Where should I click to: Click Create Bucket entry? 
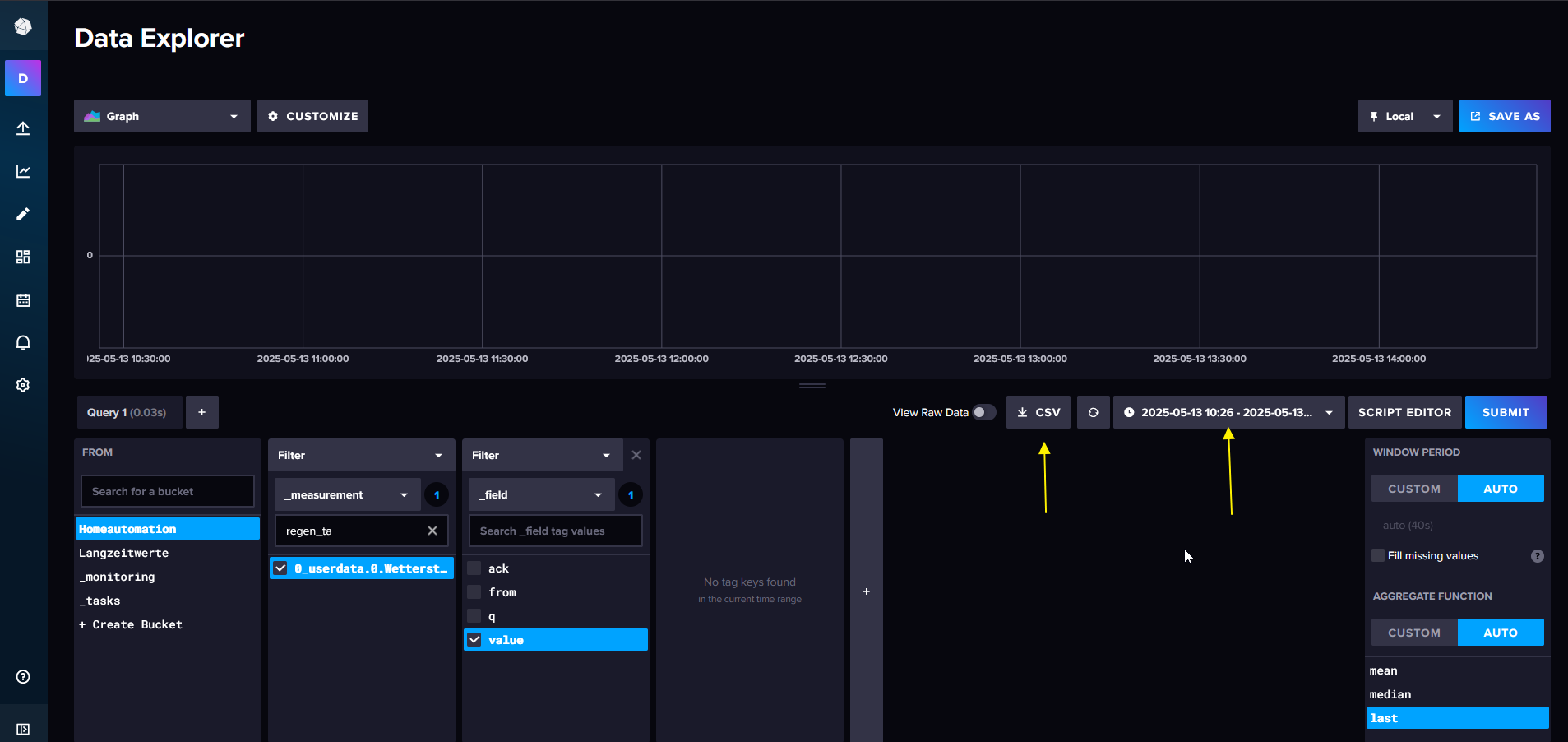click(168, 624)
